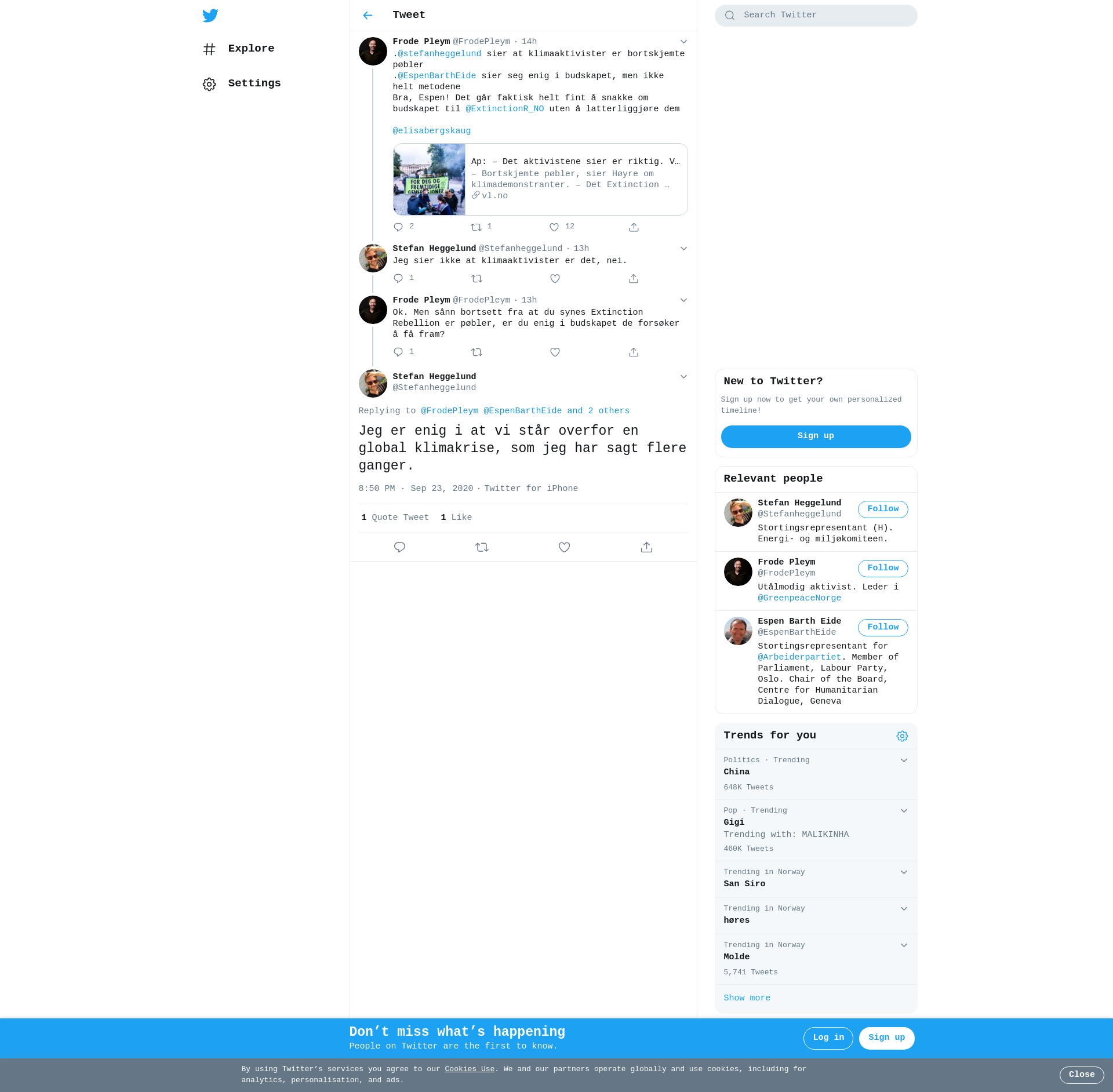1113x1092 pixels.
Task: Click 'and 2 others' reply link
Action: (x=598, y=411)
